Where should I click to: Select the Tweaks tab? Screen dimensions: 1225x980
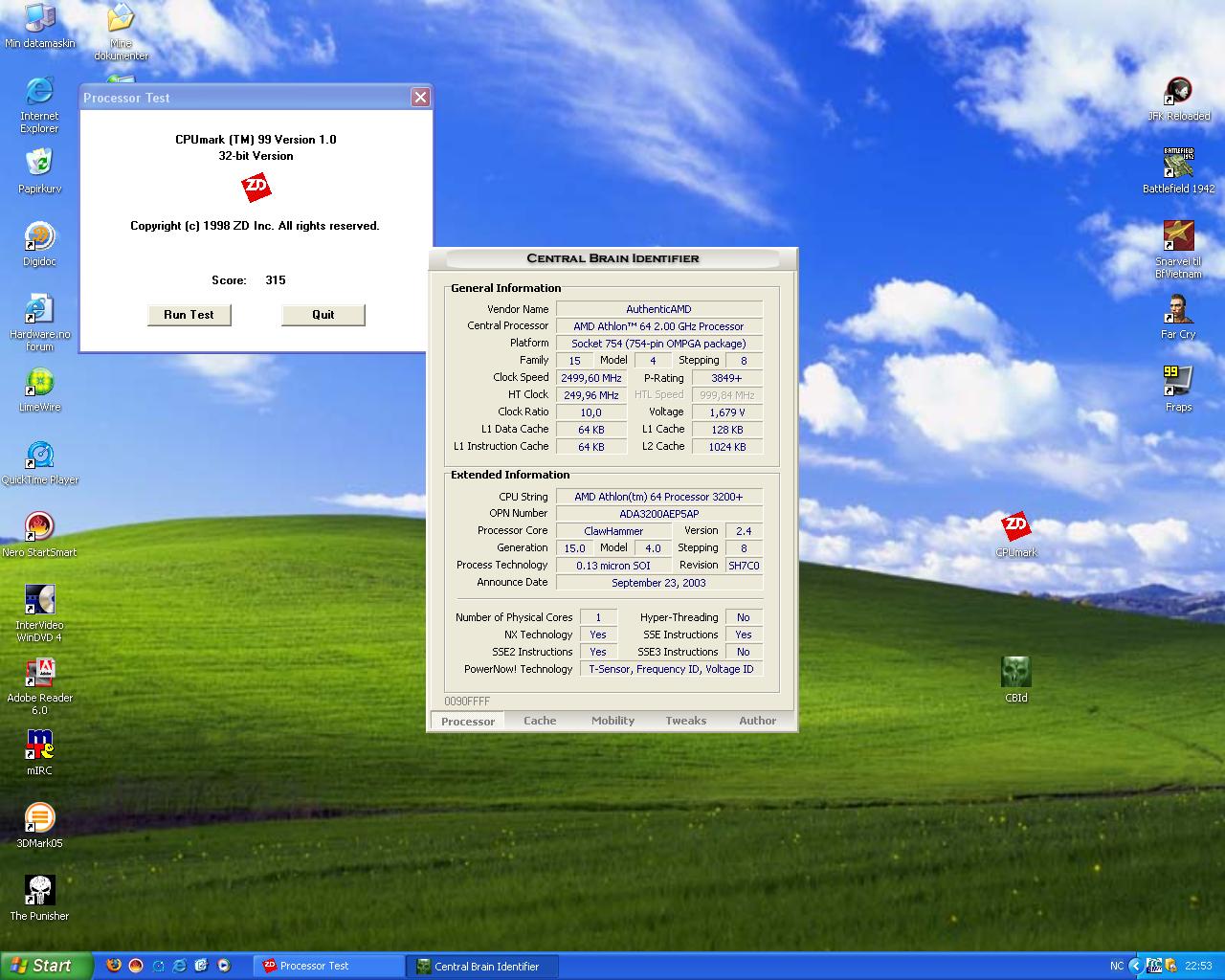point(685,721)
